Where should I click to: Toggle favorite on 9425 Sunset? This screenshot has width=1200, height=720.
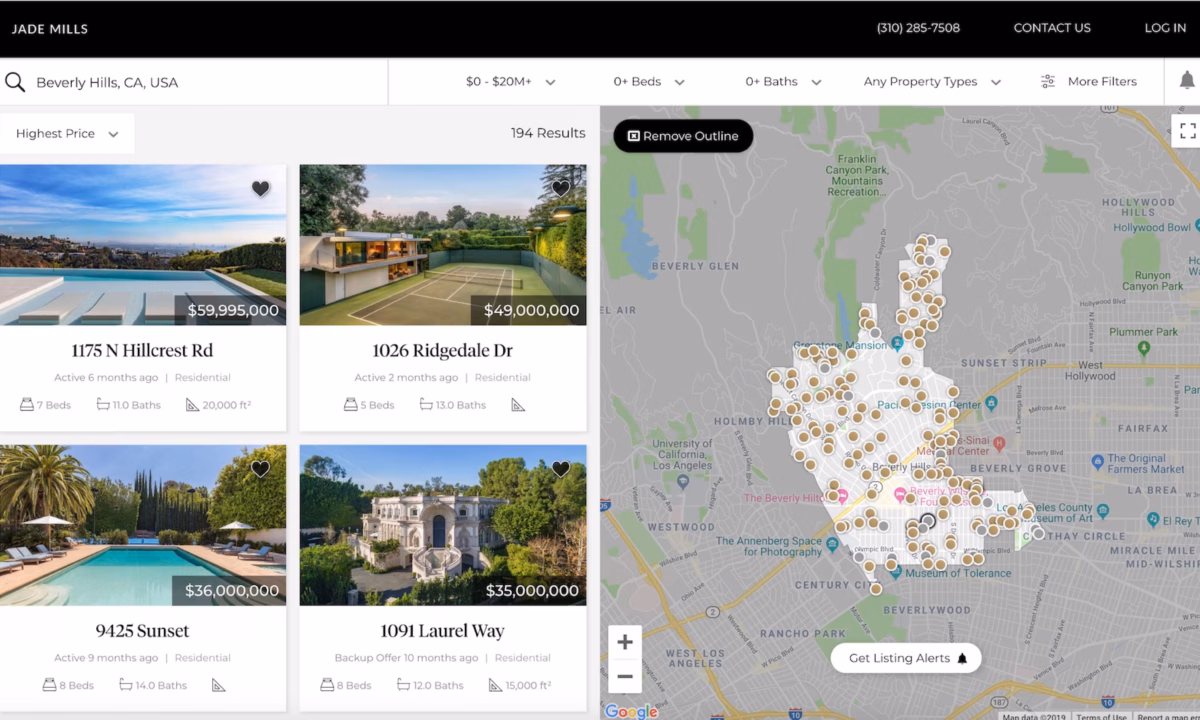click(262, 468)
